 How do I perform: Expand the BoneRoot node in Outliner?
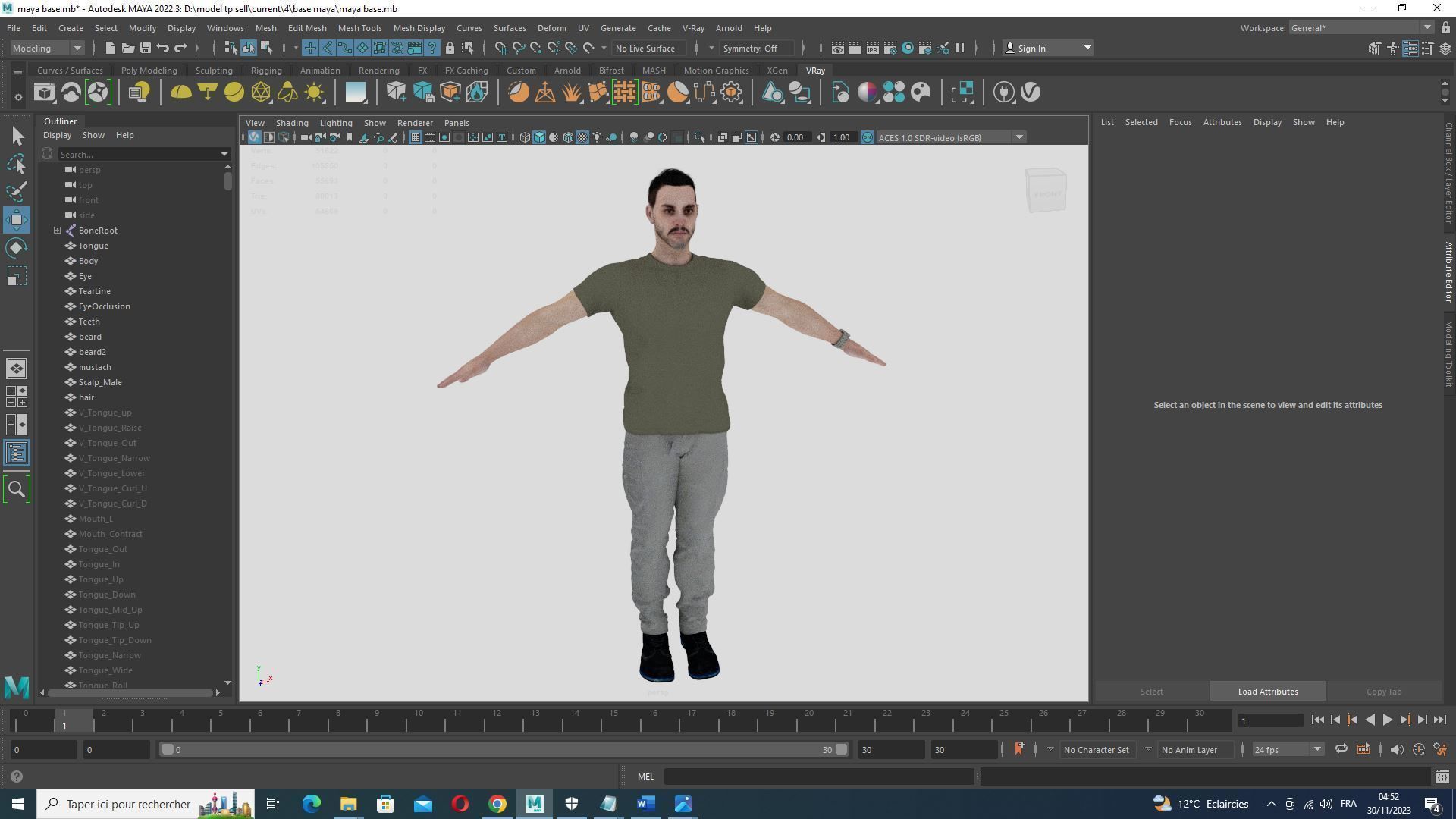(x=57, y=231)
